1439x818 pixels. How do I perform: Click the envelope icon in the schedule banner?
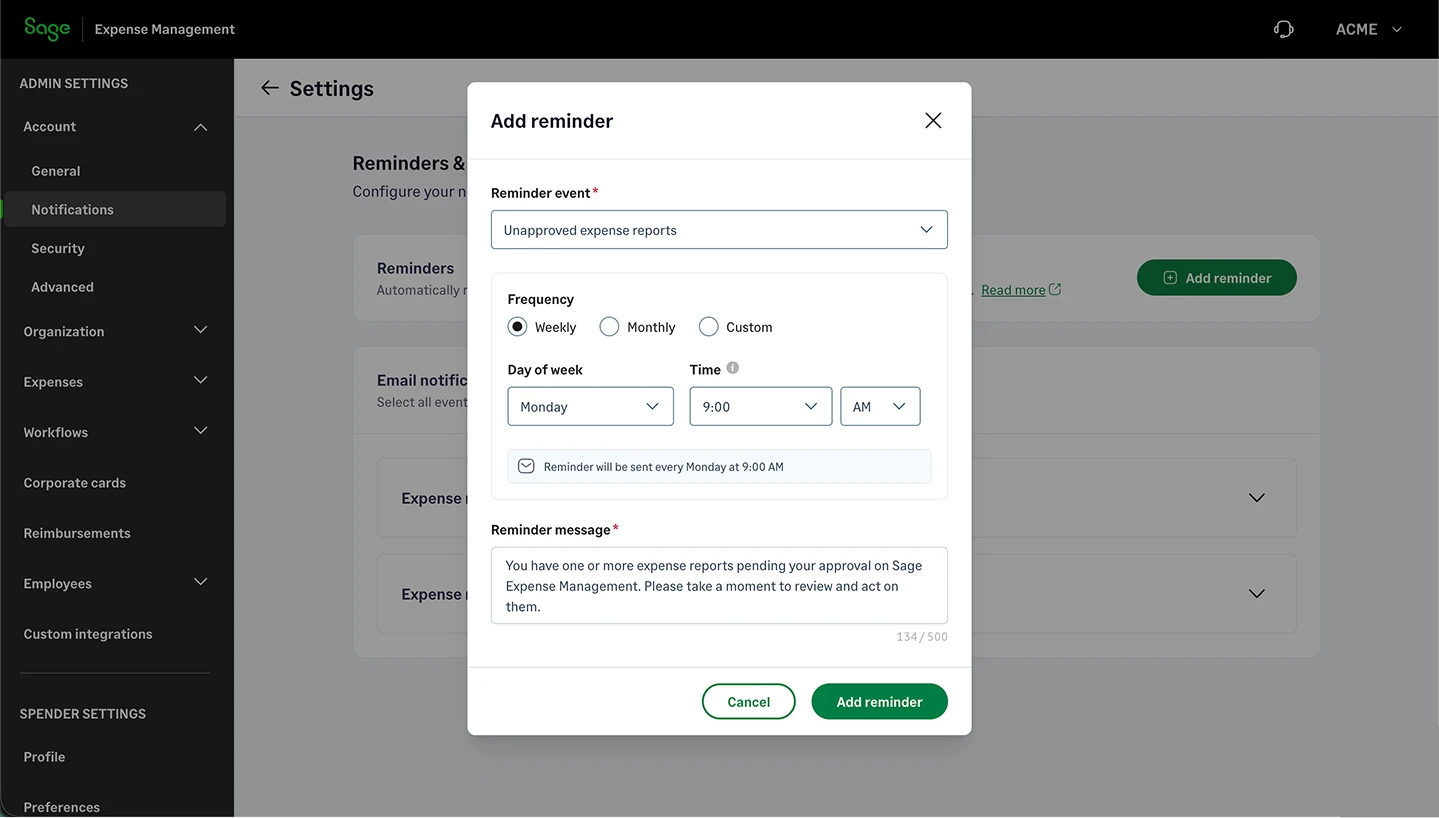click(526, 466)
